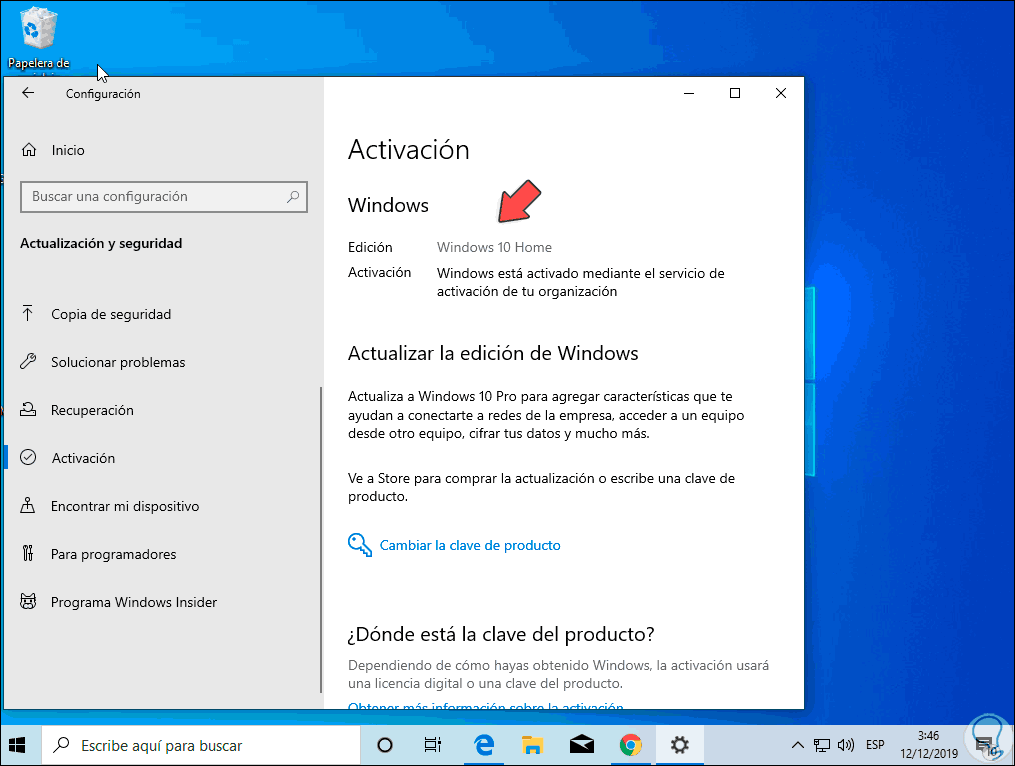The height and width of the screenshot is (766, 1015).
Task: Close the Configuración window
Action: (781, 93)
